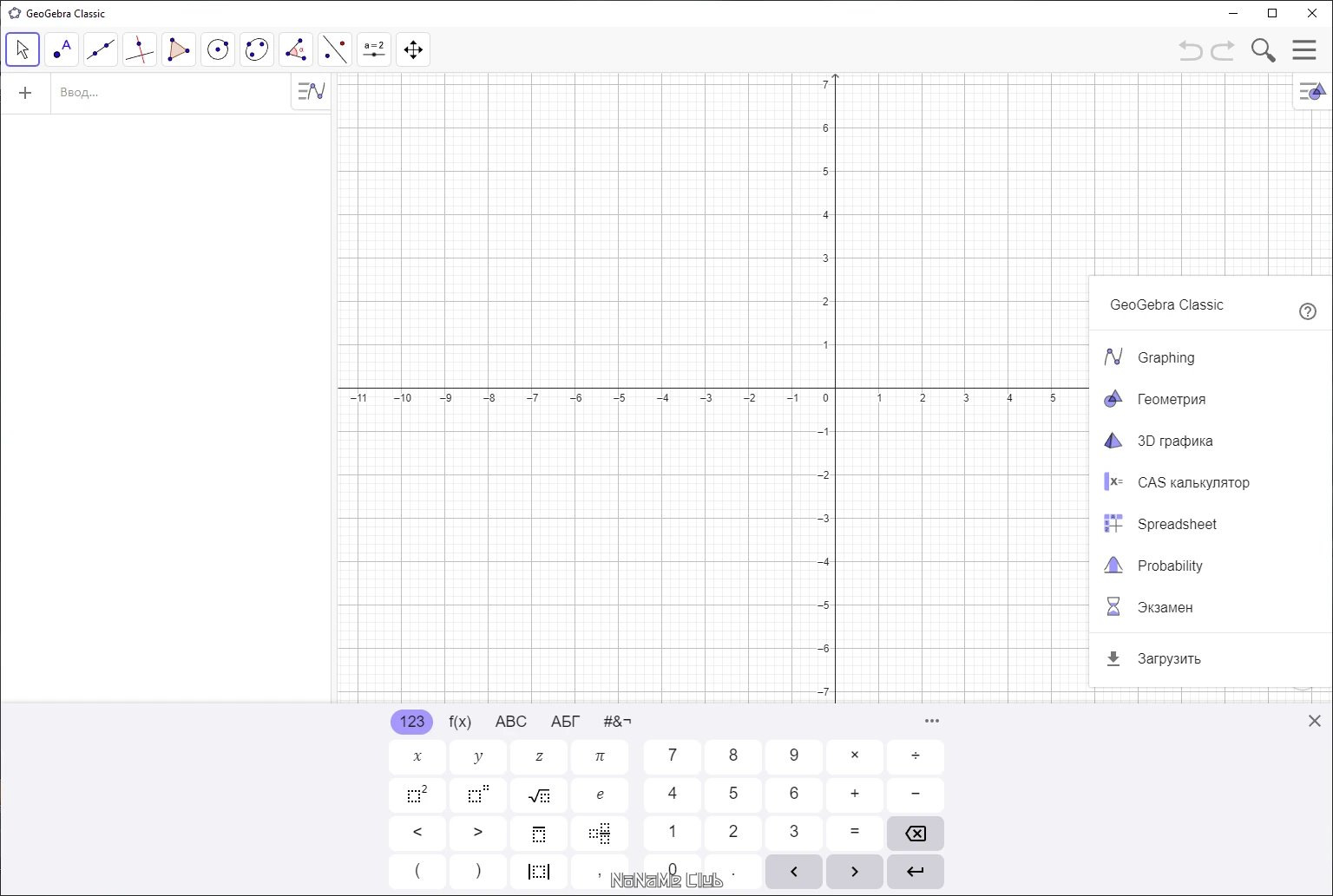Undo the last action
The width and height of the screenshot is (1333, 896).
1191,50
